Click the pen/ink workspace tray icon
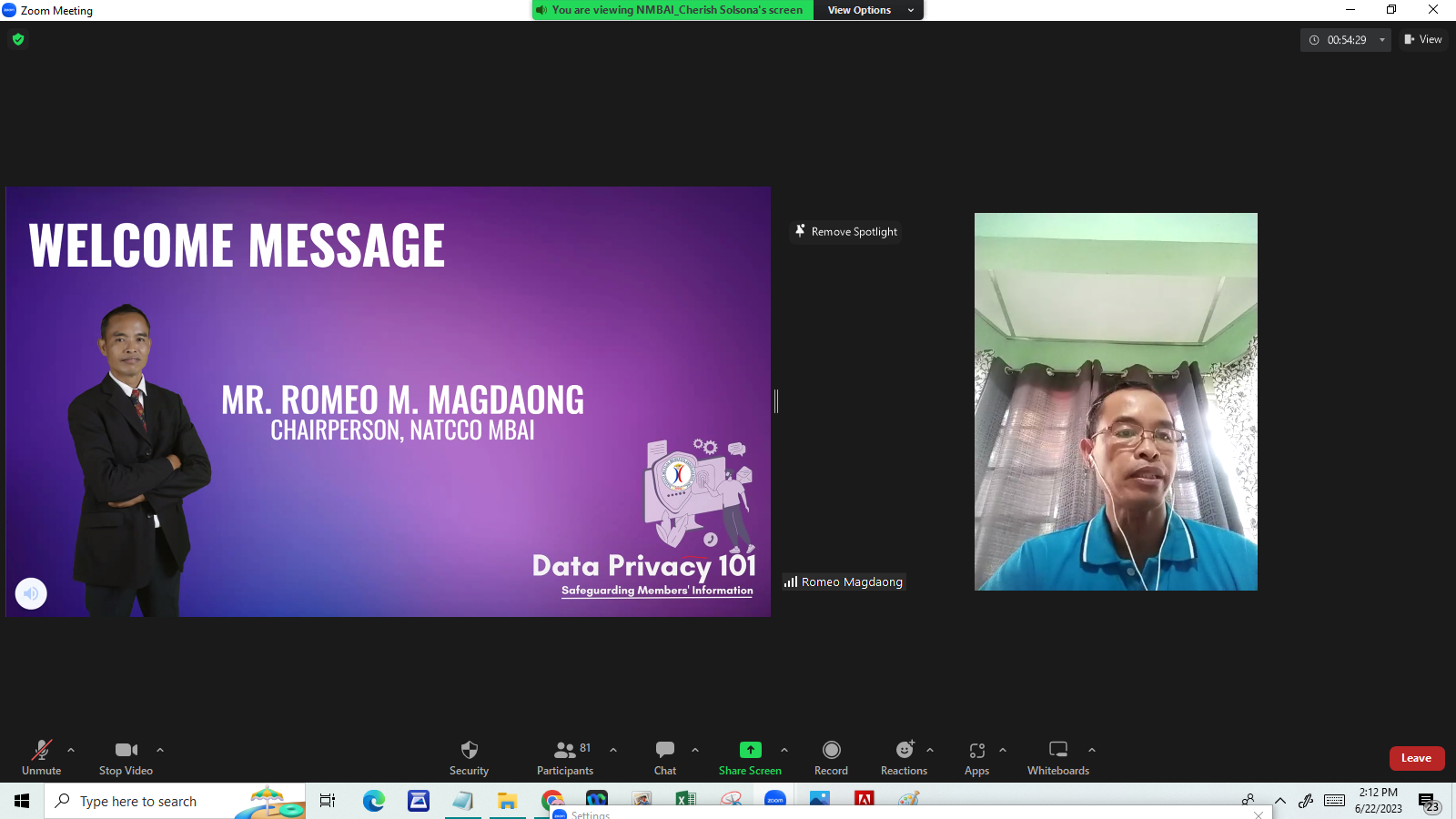Viewport: 1456px width, 819px height. pyautogui.click(x=1306, y=801)
